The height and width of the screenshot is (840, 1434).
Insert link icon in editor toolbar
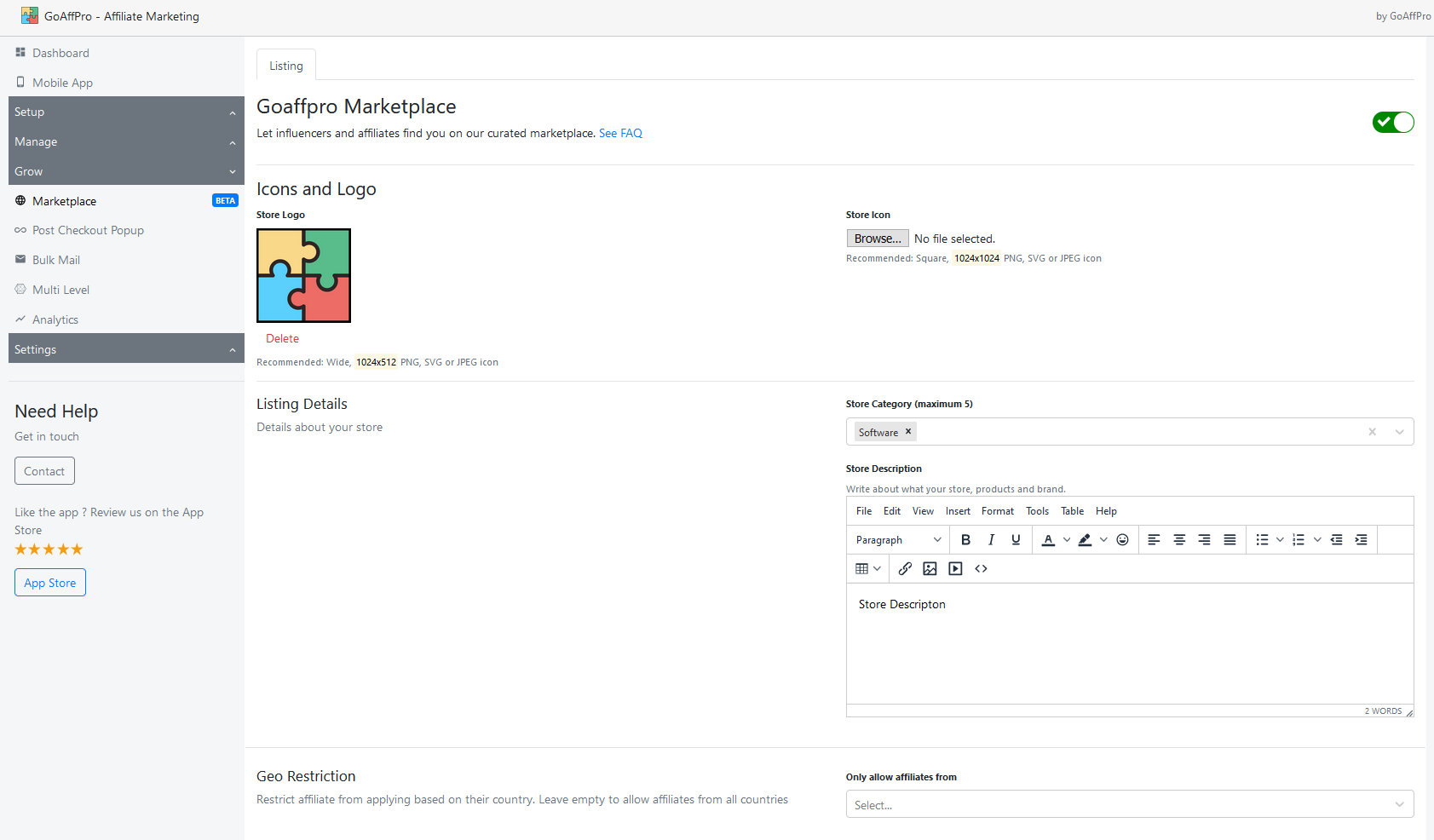point(905,568)
